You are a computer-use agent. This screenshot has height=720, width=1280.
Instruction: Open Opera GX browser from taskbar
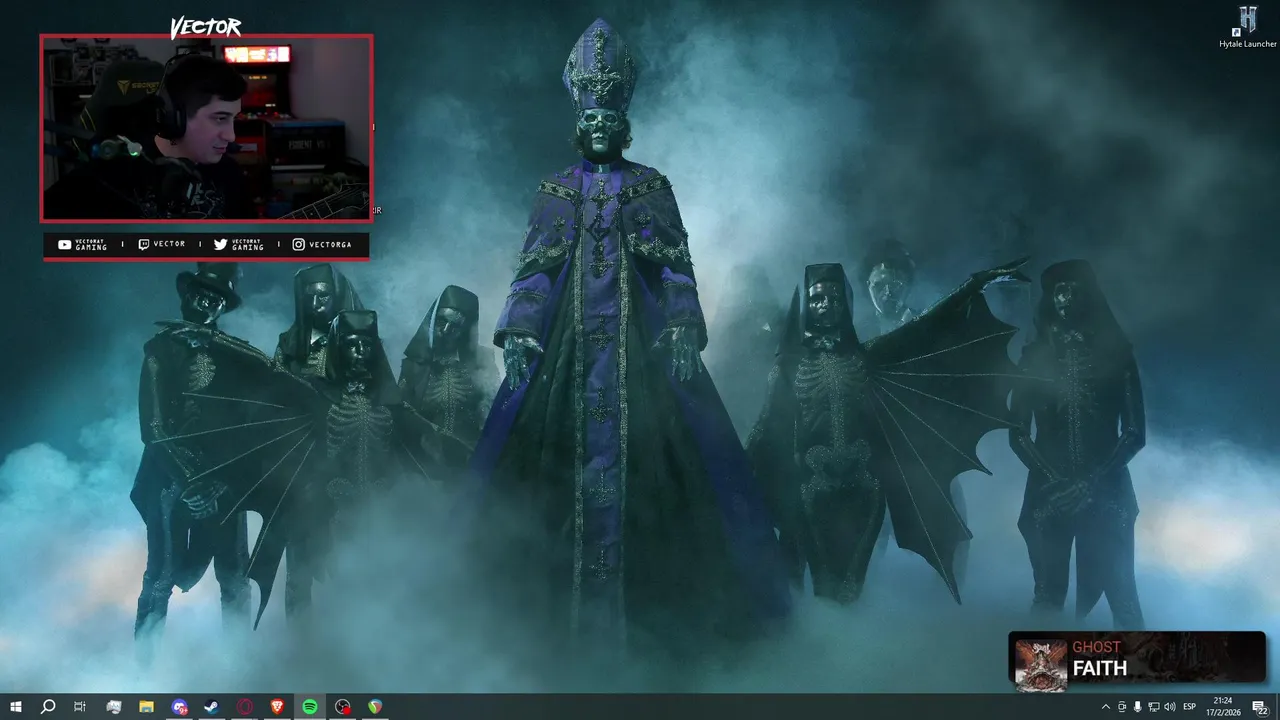coord(244,707)
